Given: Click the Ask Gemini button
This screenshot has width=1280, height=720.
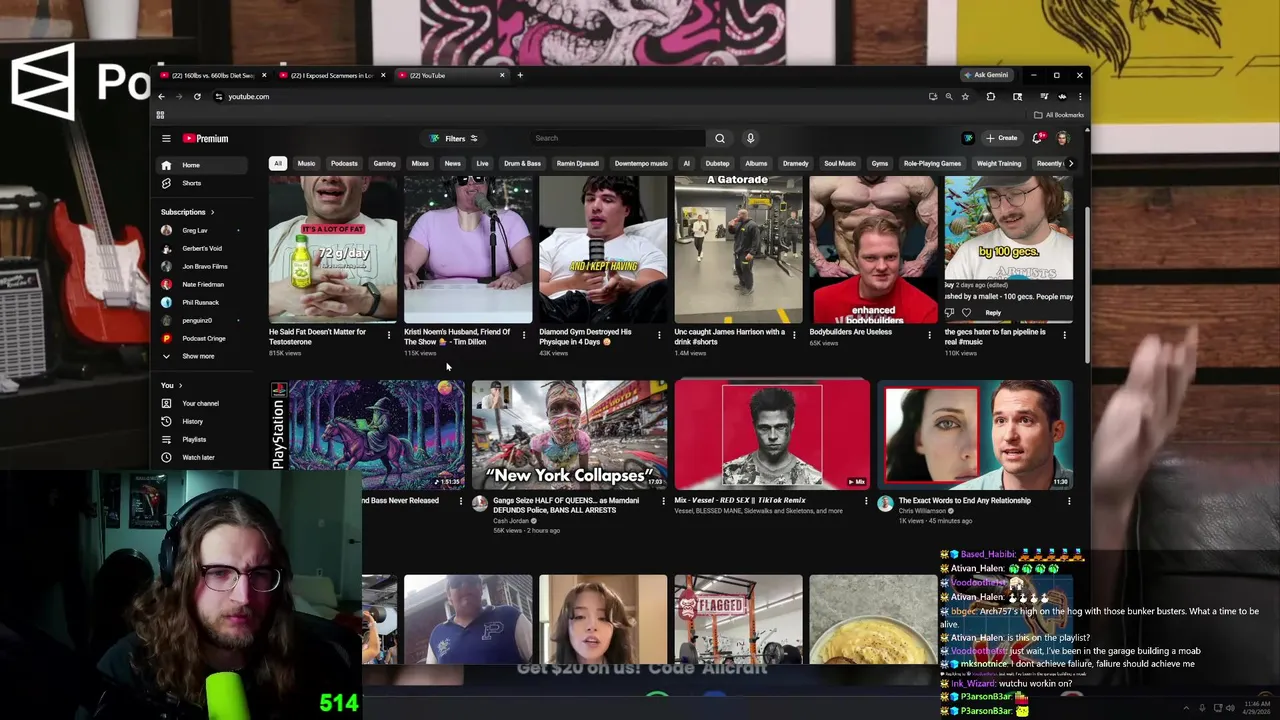Looking at the screenshot, I should pyautogui.click(x=986, y=75).
